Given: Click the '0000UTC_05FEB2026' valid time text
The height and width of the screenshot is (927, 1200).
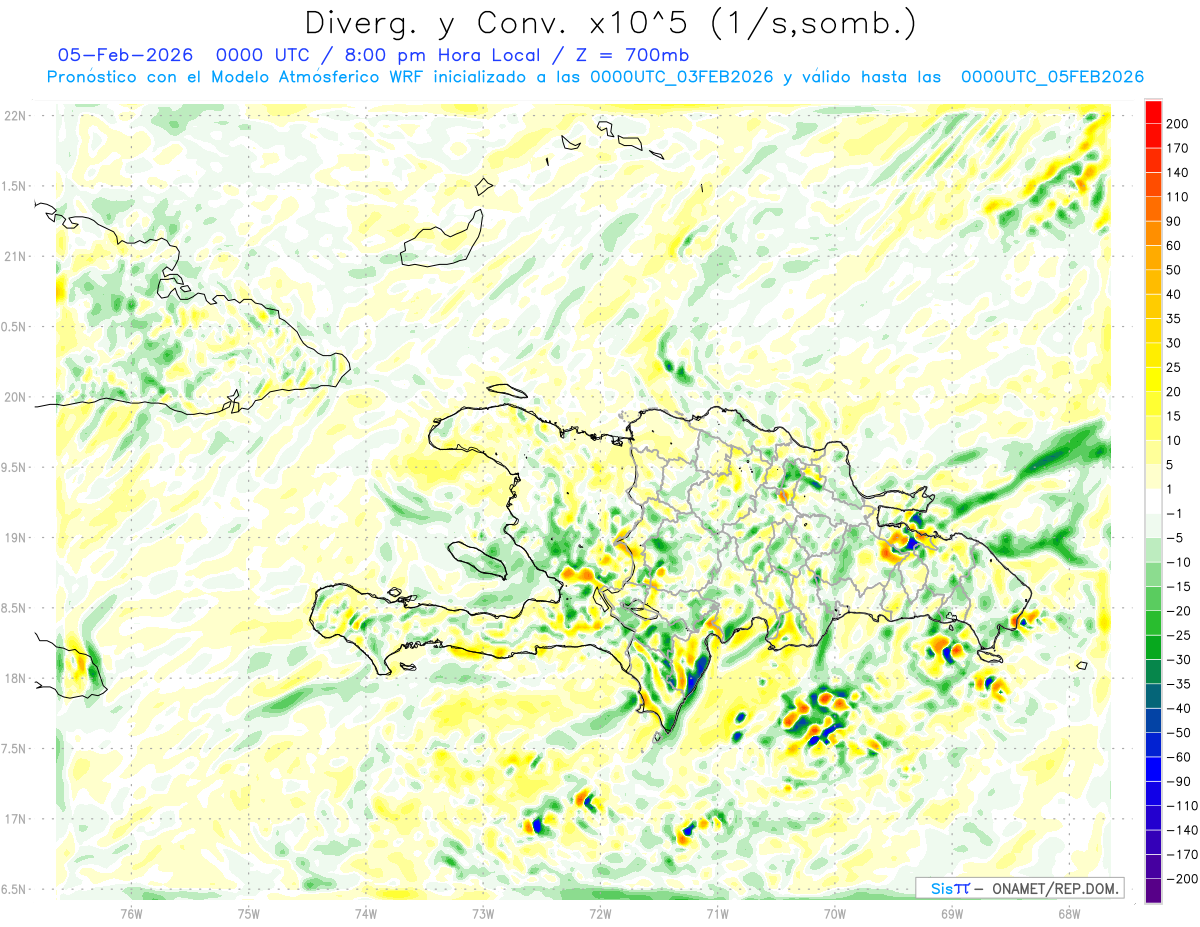Looking at the screenshot, I should click(x=1052, y=77).
